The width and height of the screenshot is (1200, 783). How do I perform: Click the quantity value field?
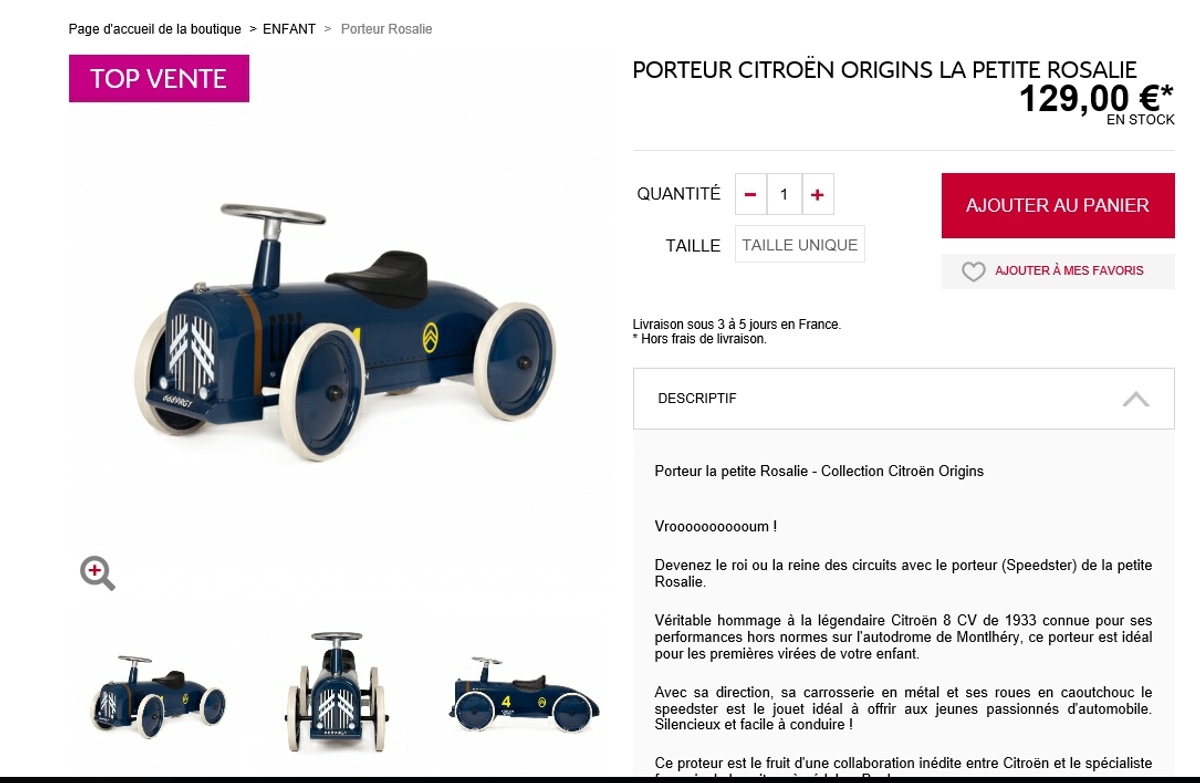point(784,194)
